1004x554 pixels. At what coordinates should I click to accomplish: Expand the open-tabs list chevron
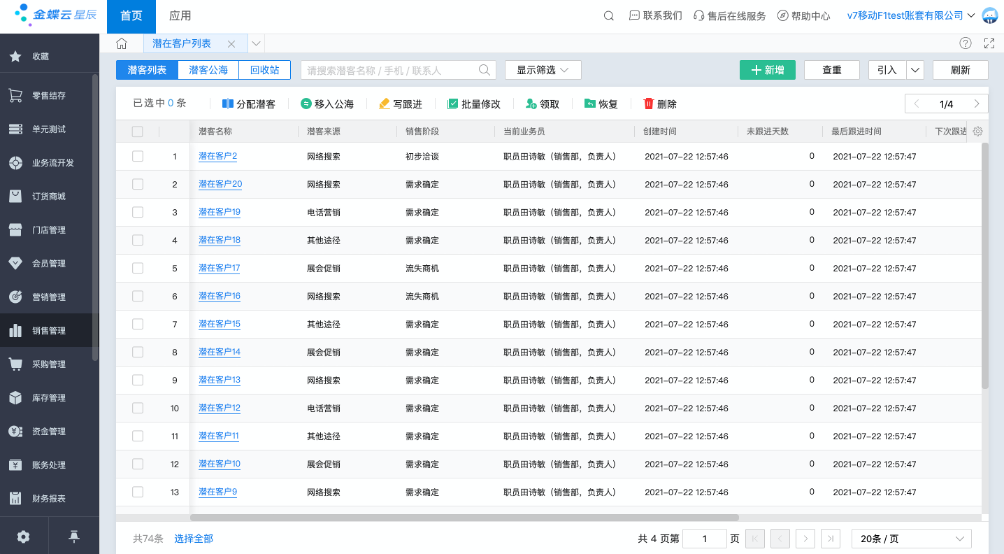point(256,44)
